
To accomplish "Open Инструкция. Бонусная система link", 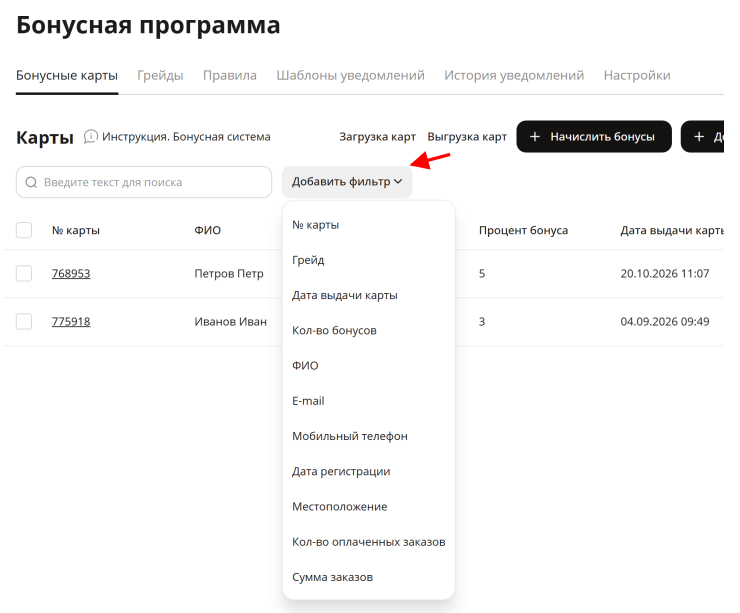I will tap(186, 137).
